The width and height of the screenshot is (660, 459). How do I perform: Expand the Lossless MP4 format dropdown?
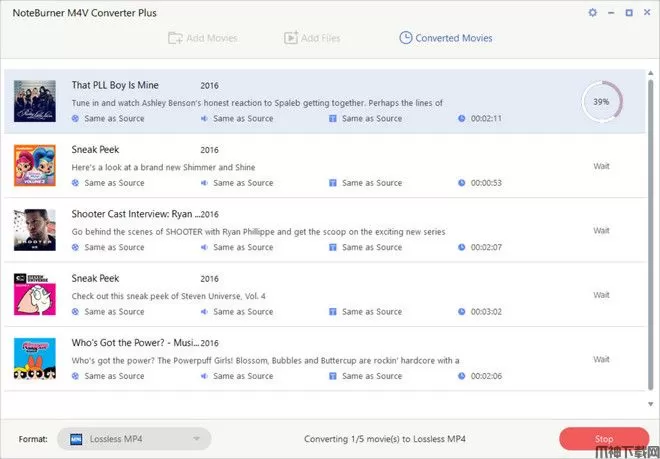tap(198, 438)
